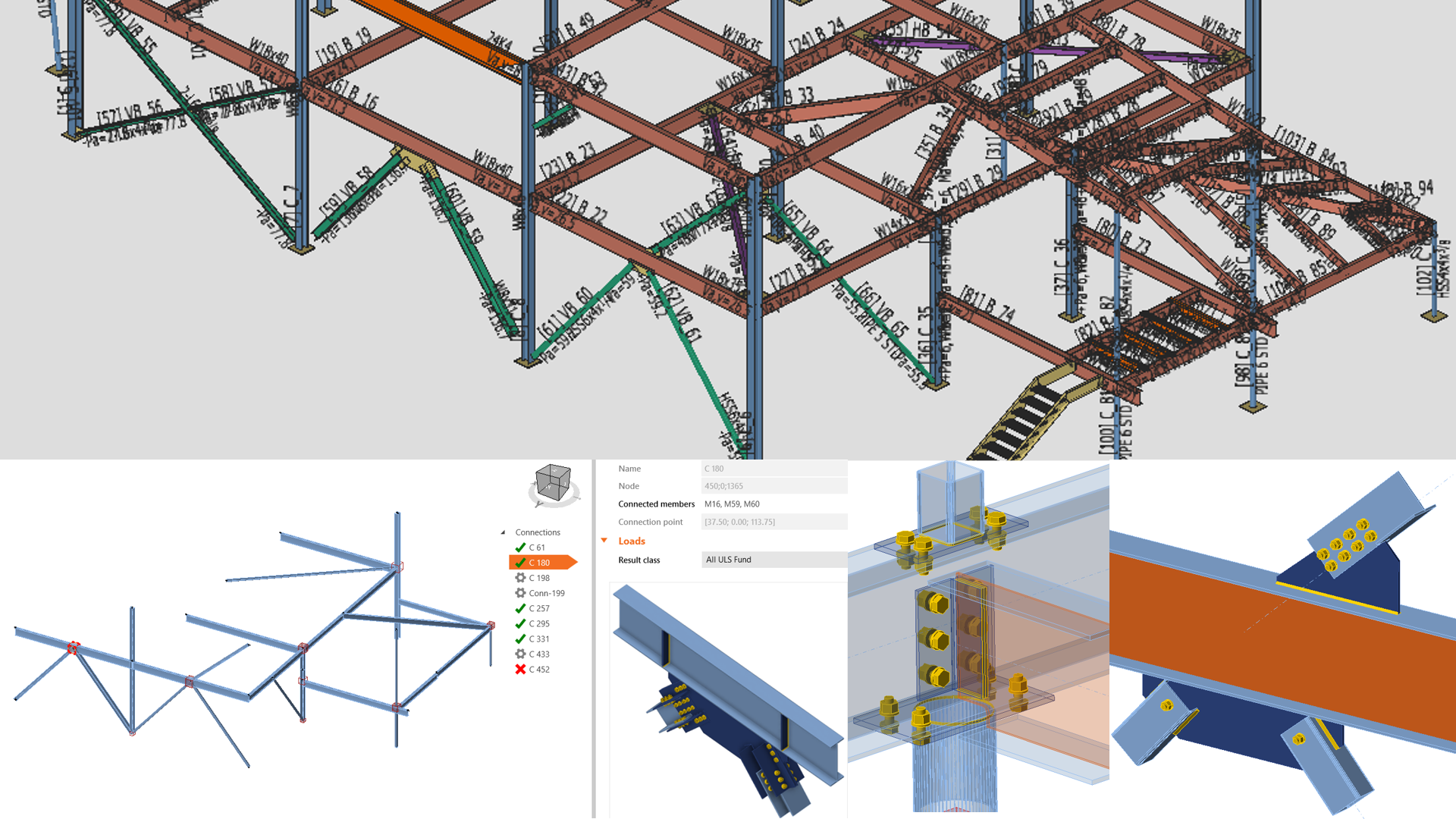Click the red X icon next to C 452

coord(520,670)
